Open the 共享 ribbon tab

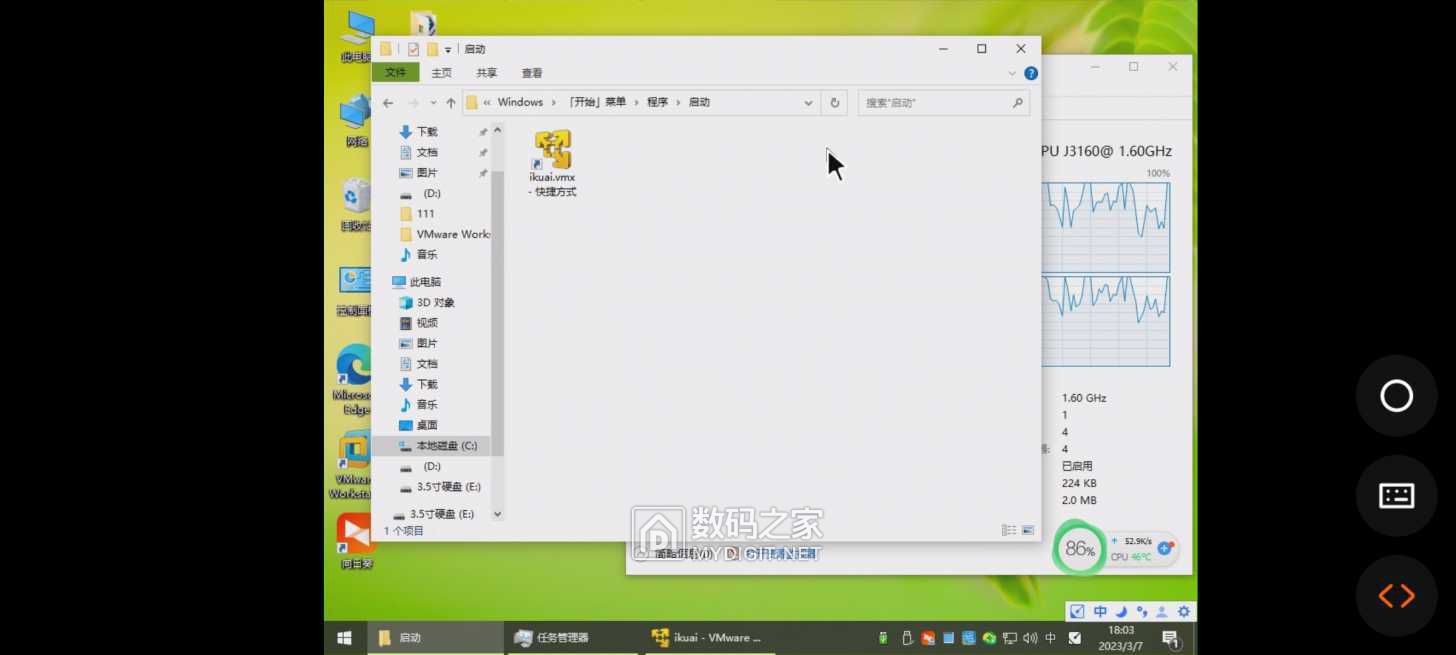[x=487, y=73]
